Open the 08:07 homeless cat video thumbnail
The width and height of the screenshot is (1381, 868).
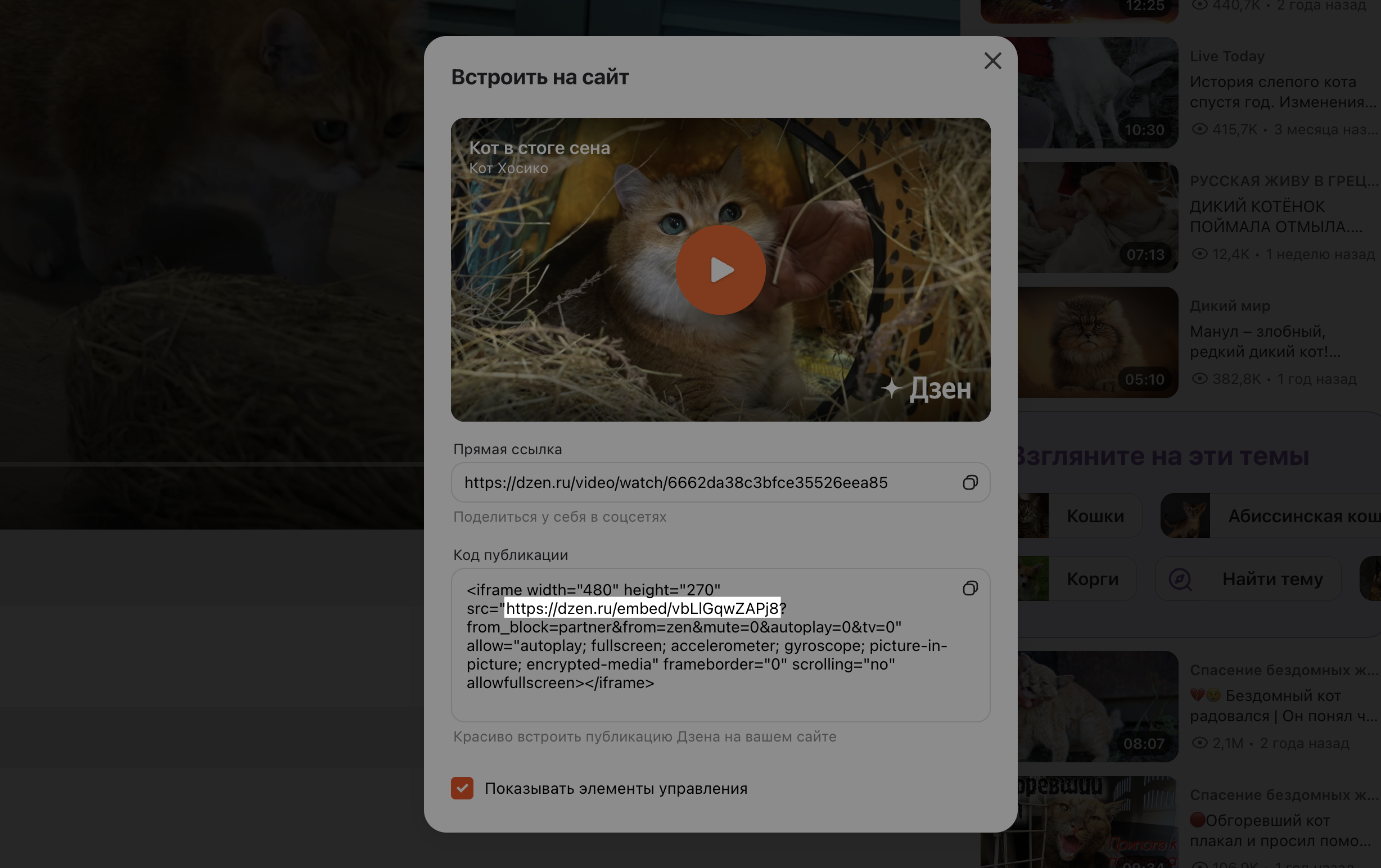click(1098, 706)
